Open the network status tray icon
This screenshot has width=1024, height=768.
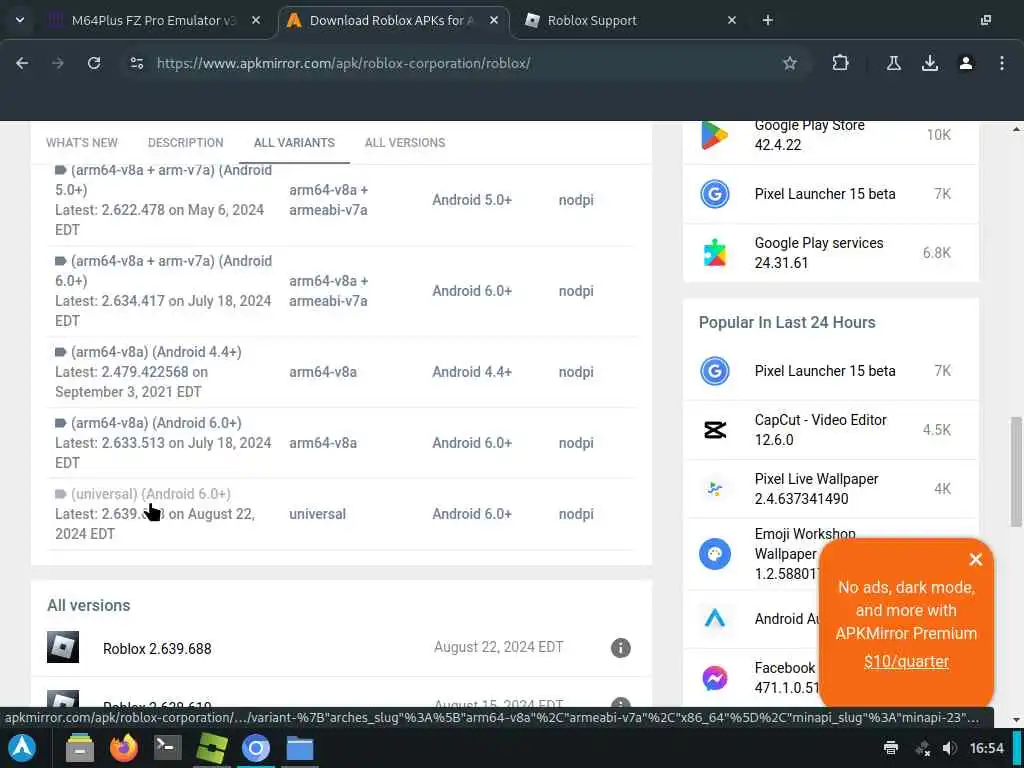pyautogui.click(x=923, y=748)
